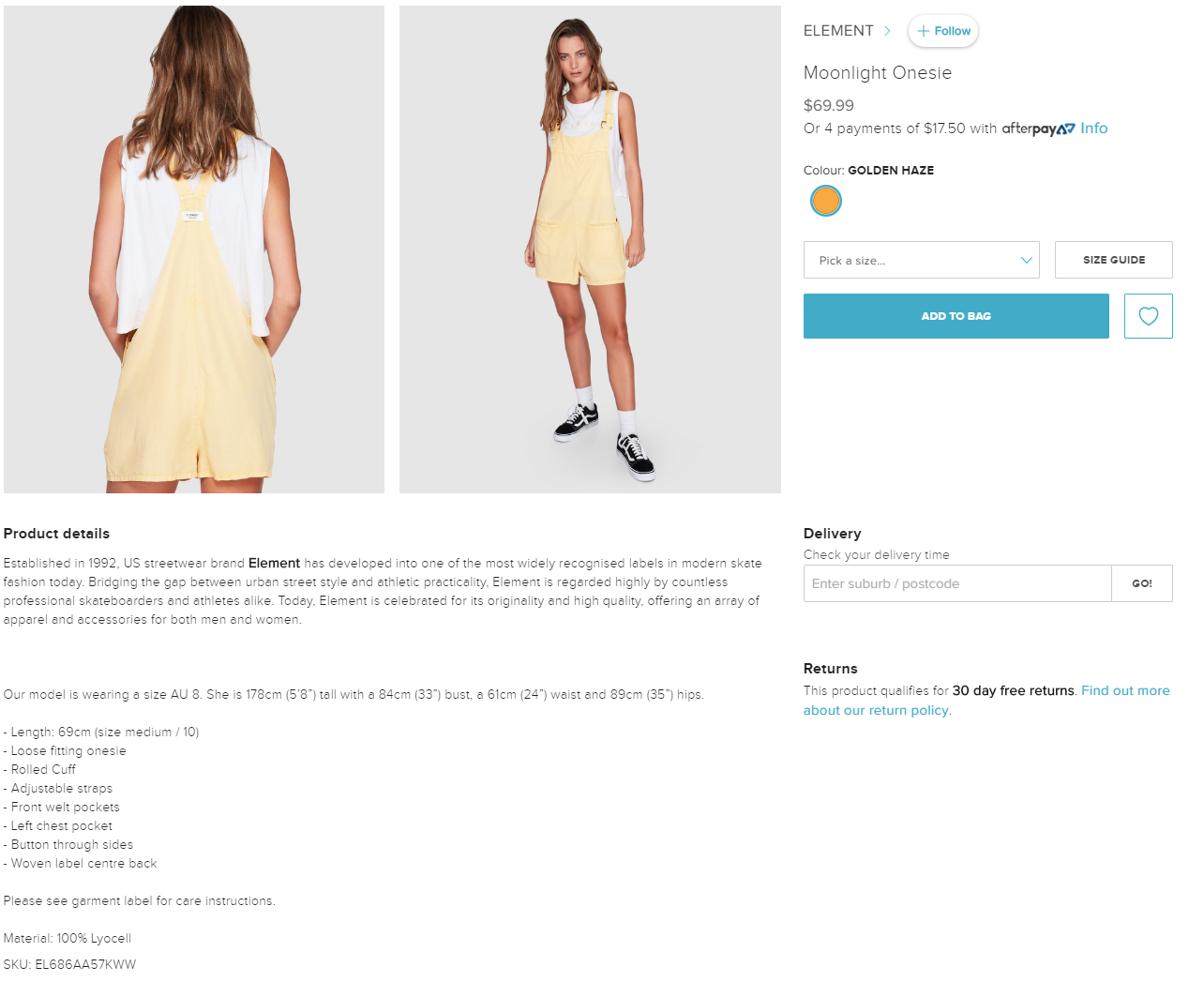The image size is (1204, 982).
Task: View the back-view product photo
Action: 194,249
